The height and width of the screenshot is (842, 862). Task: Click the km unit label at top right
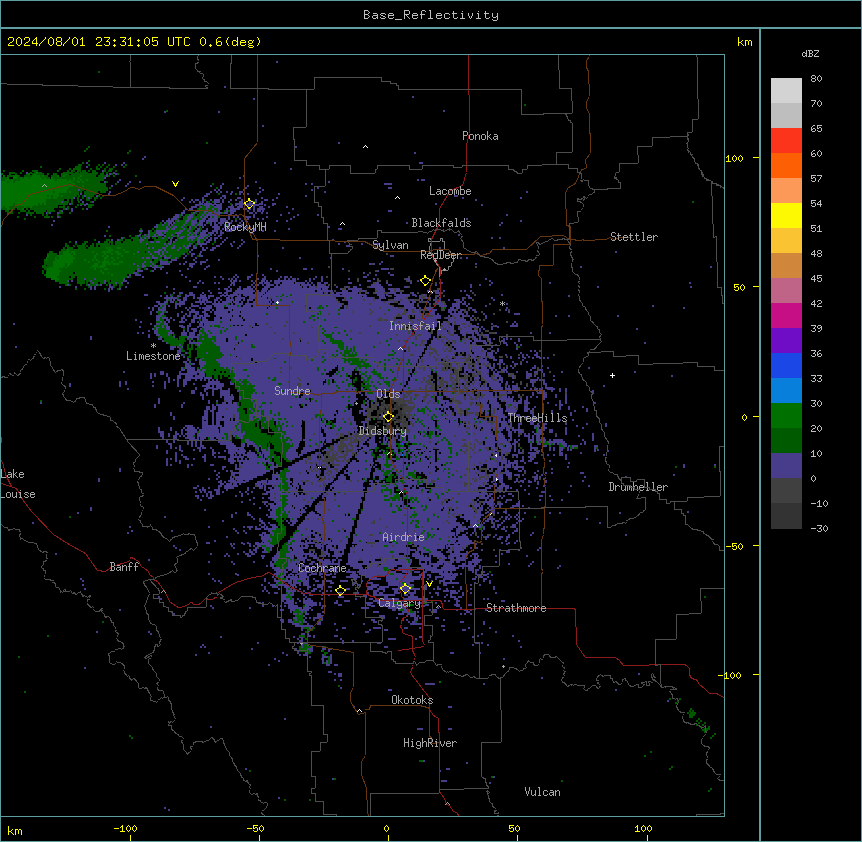pyautogui.click(x=744, y=42)
